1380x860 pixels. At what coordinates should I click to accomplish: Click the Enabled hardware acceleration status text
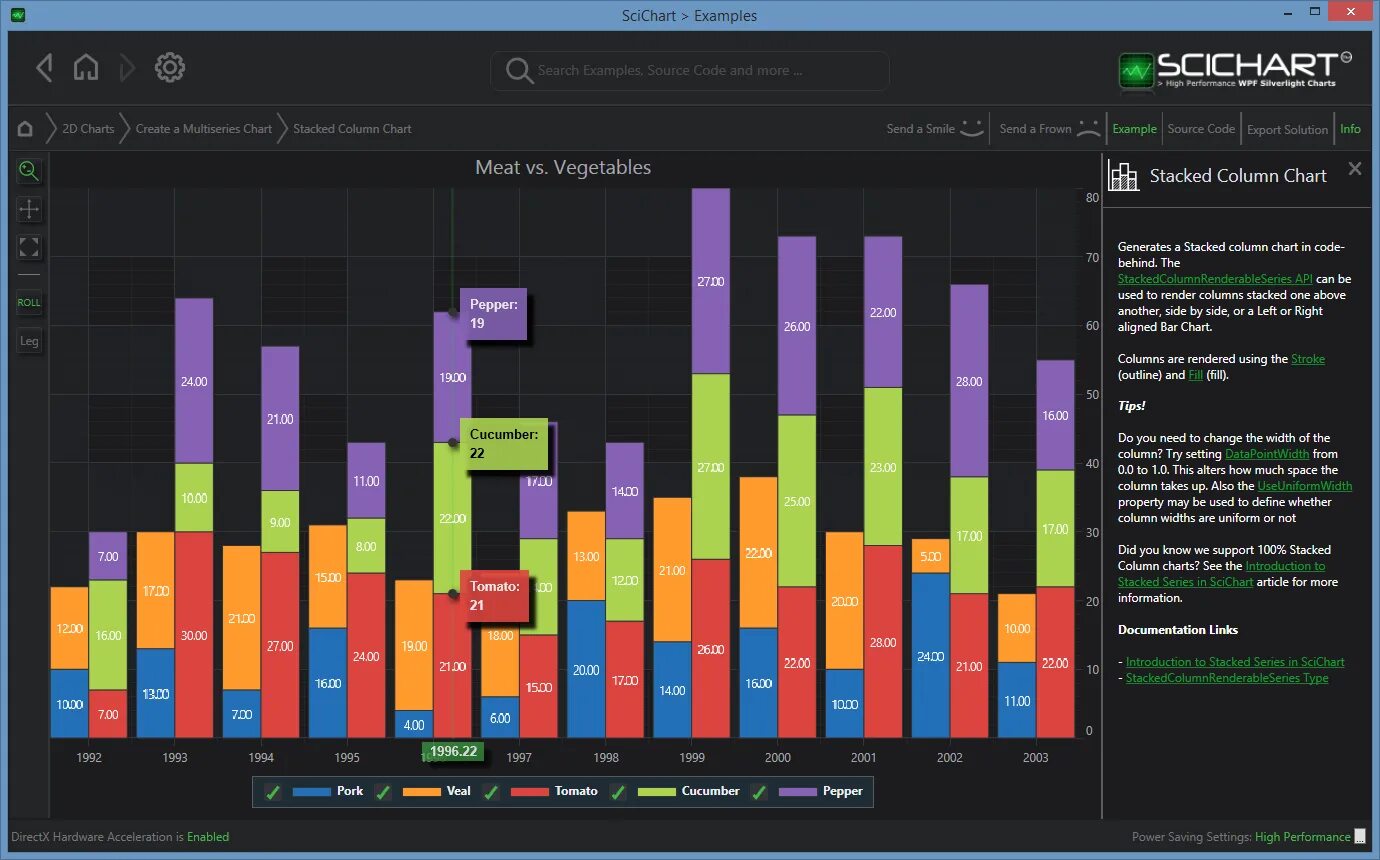point(208,837)
